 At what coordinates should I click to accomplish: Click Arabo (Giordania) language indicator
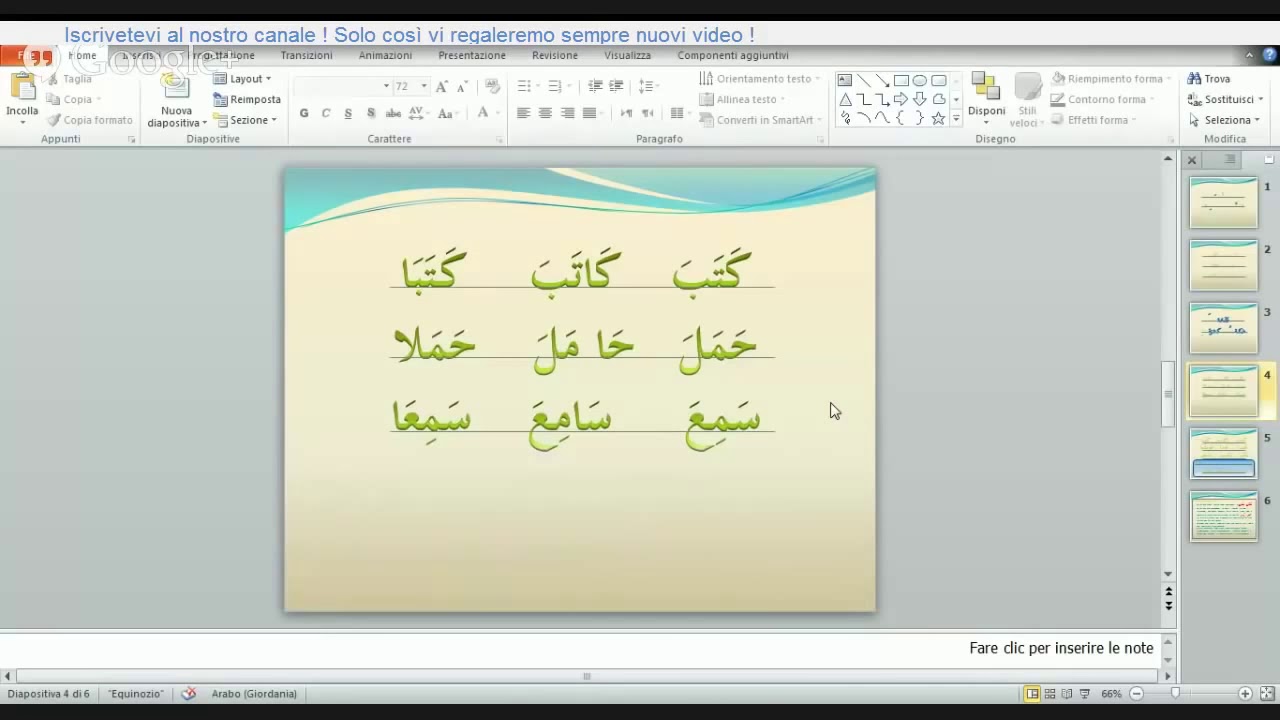(x=254, y=693)
